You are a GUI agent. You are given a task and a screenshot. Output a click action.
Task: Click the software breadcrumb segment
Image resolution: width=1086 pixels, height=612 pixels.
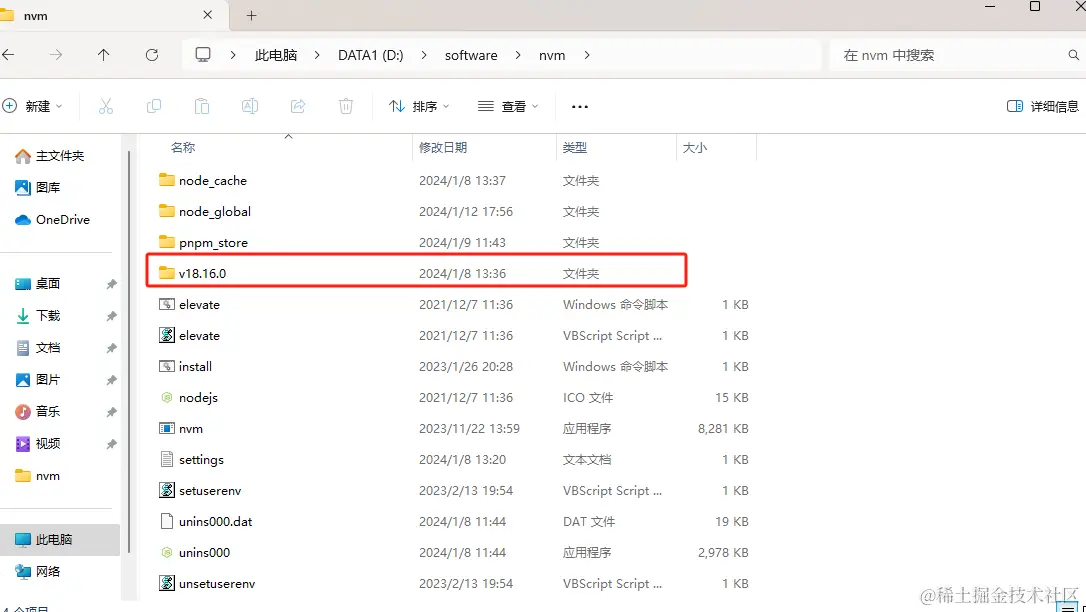pos(471,55)
